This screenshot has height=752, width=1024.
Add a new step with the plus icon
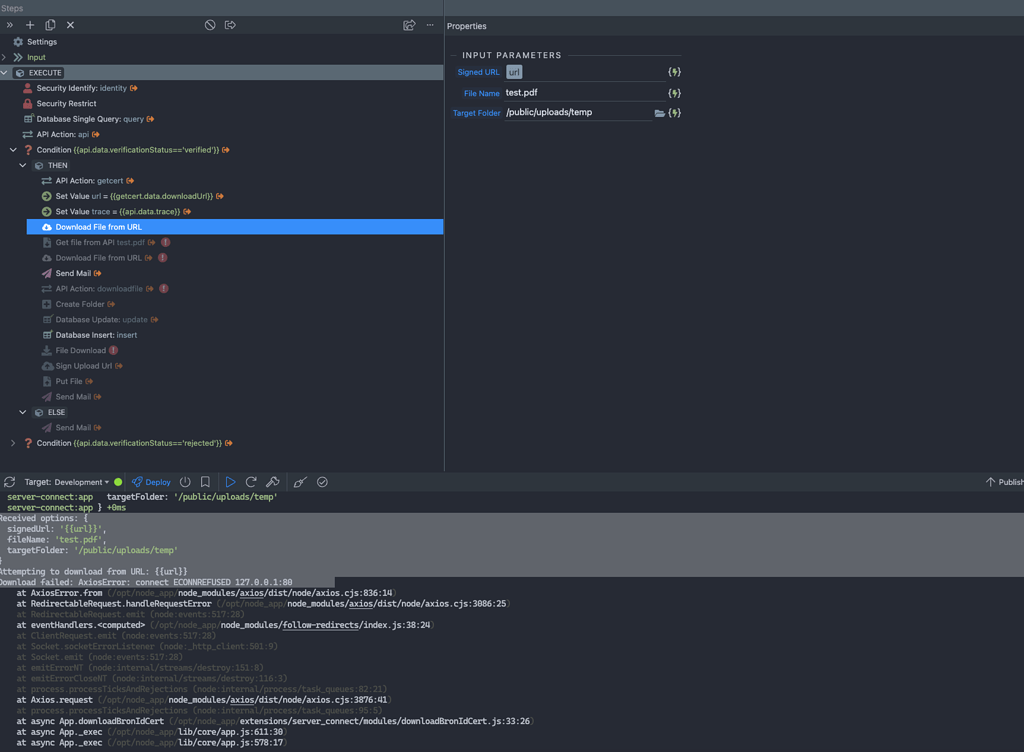coord(29,24)
